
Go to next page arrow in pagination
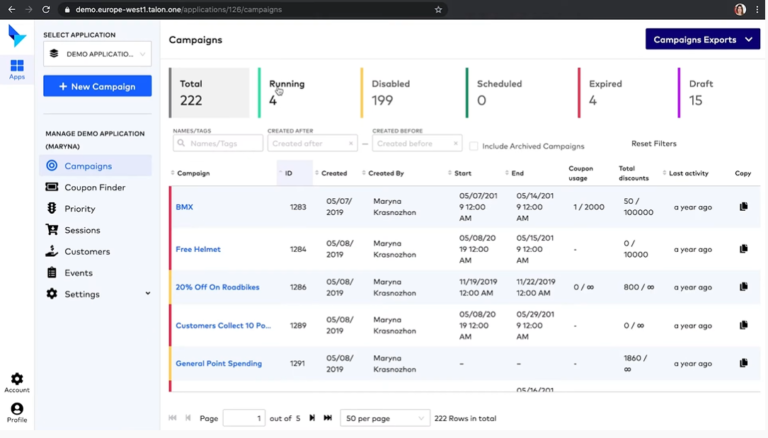coord(312,418)
